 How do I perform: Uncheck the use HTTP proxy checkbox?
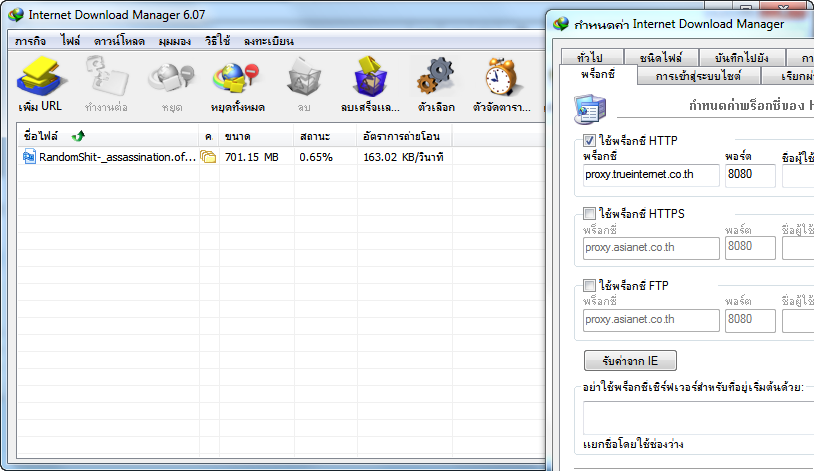[589, 141]
